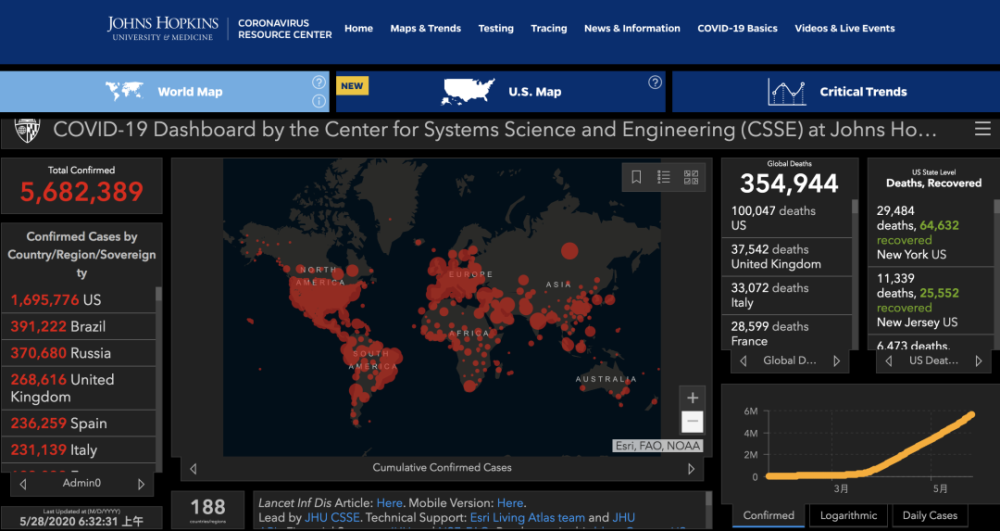This screenshot has height=531, width=1000.
Task: Click the Esri, FAO, NOAA attribution
Action: pyautogui.click(x=658, y=446)
